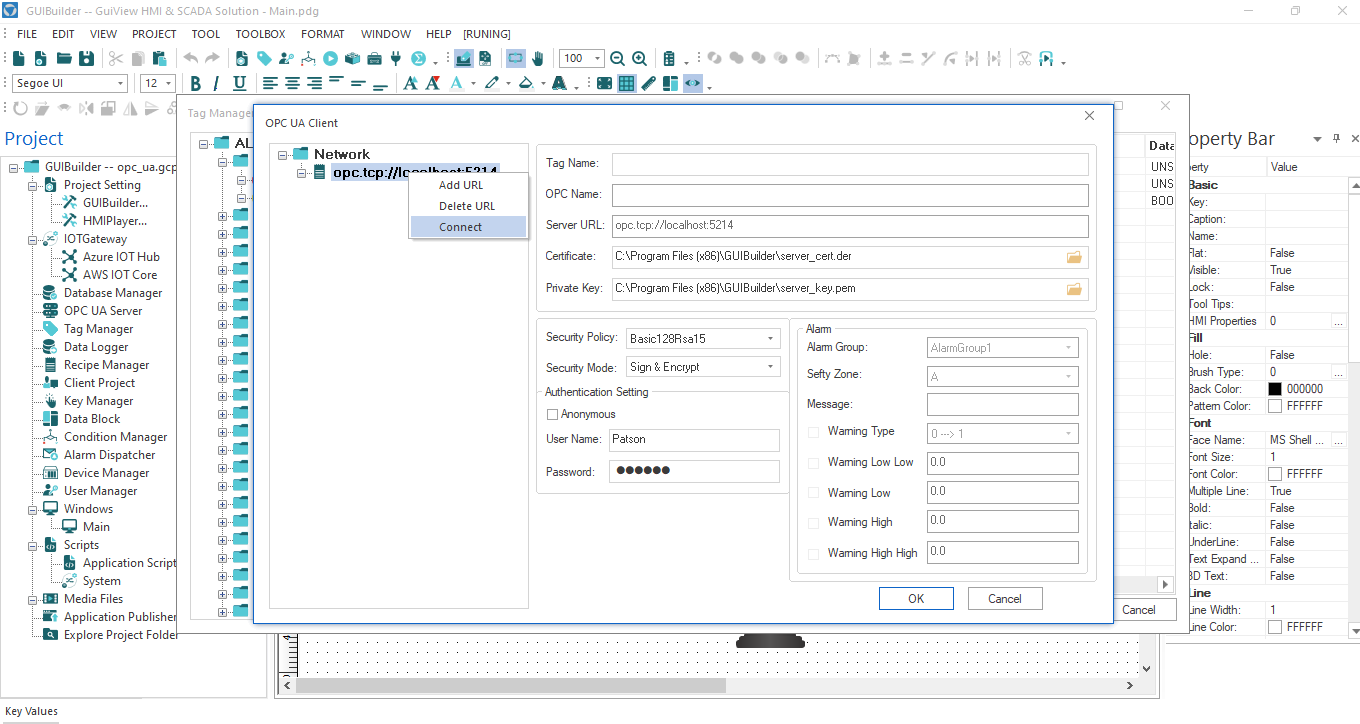This screenshot has width=1360, height=724.
Task: Click the plug connection toolbar icon
Action: (x=395, y=58)
